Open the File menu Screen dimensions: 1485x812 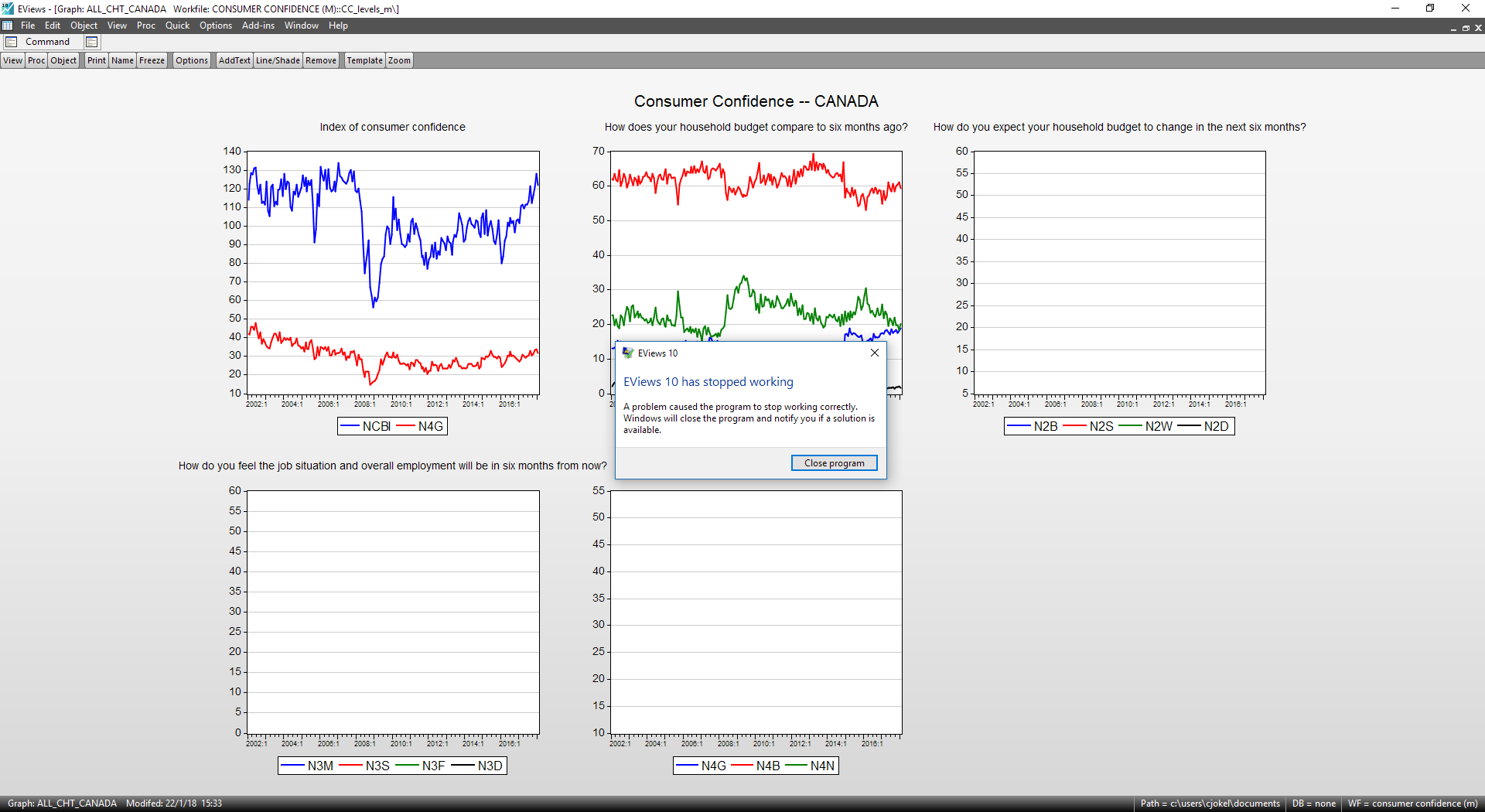click(x=28, y=26)
